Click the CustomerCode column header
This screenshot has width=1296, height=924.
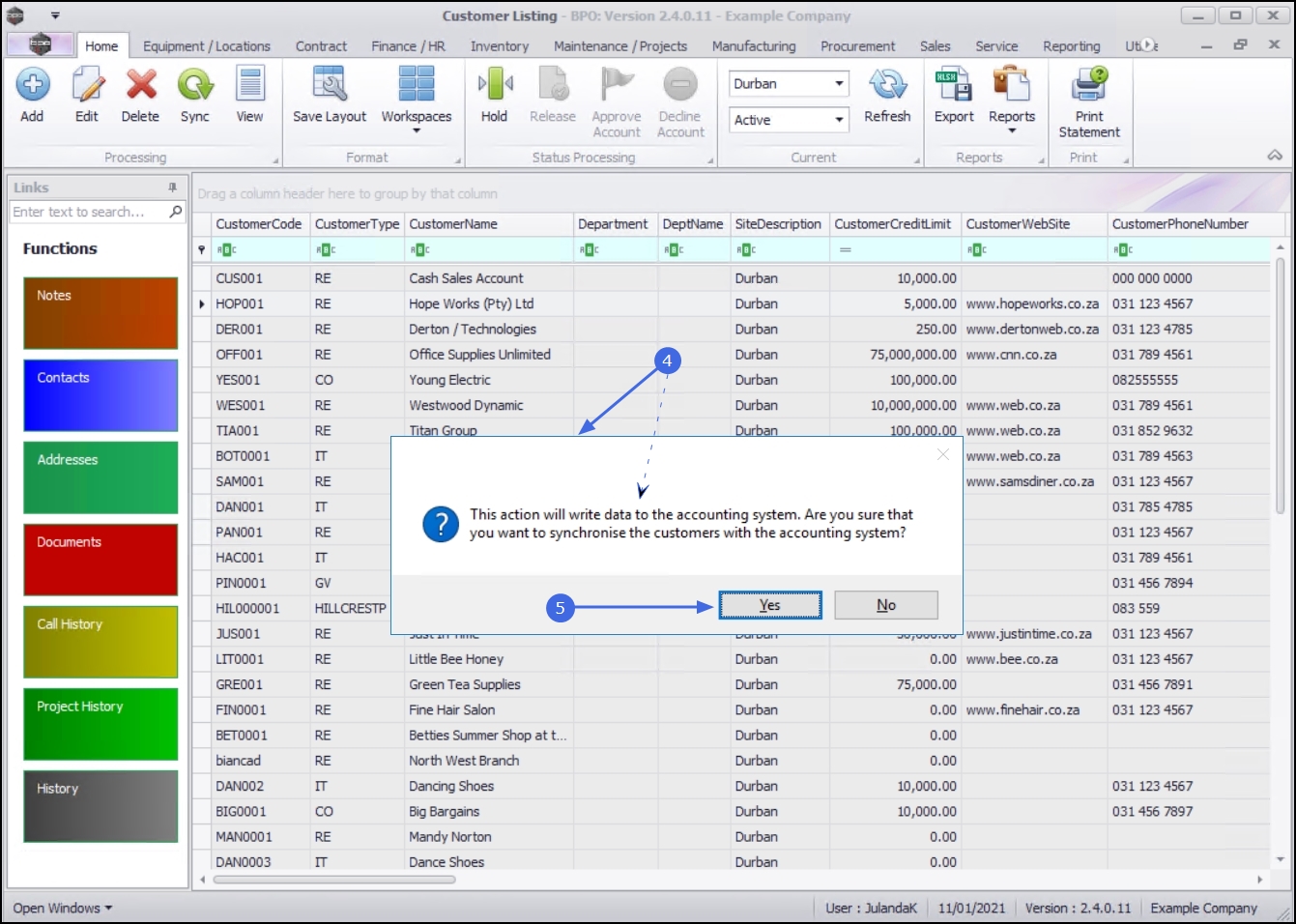pos(260,224)
